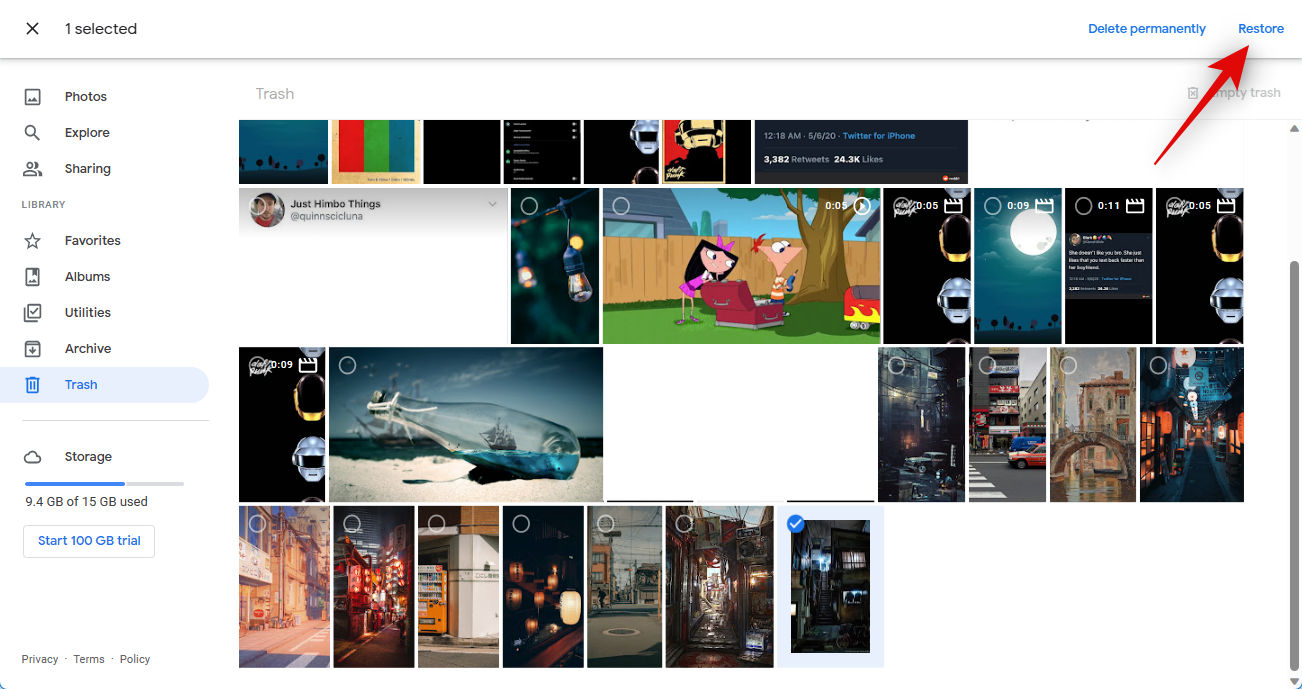Screen dimensions: 1302x689
Task: Open the Venice bridge painting thumbnail
Action: [x=1093, y=424]
